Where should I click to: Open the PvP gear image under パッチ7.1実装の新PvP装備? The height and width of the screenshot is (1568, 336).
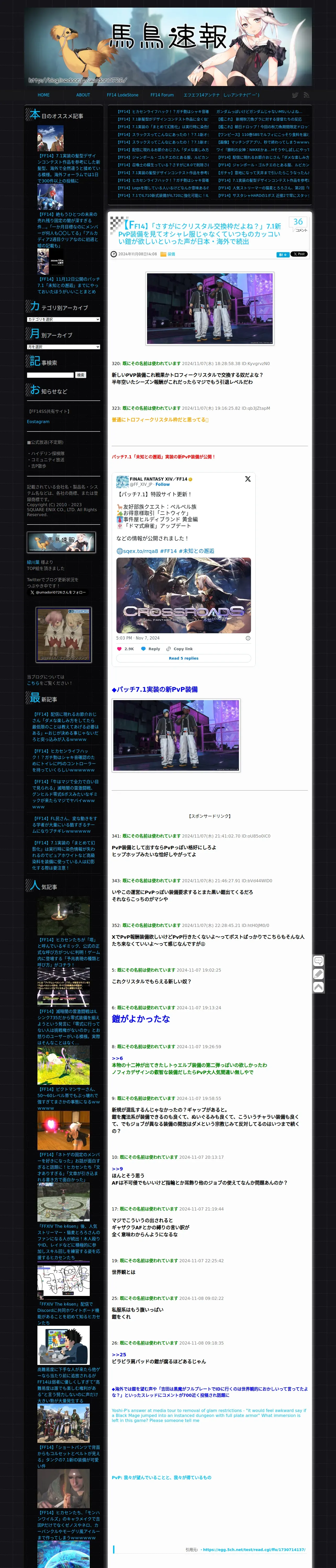[x=176, y=735]
